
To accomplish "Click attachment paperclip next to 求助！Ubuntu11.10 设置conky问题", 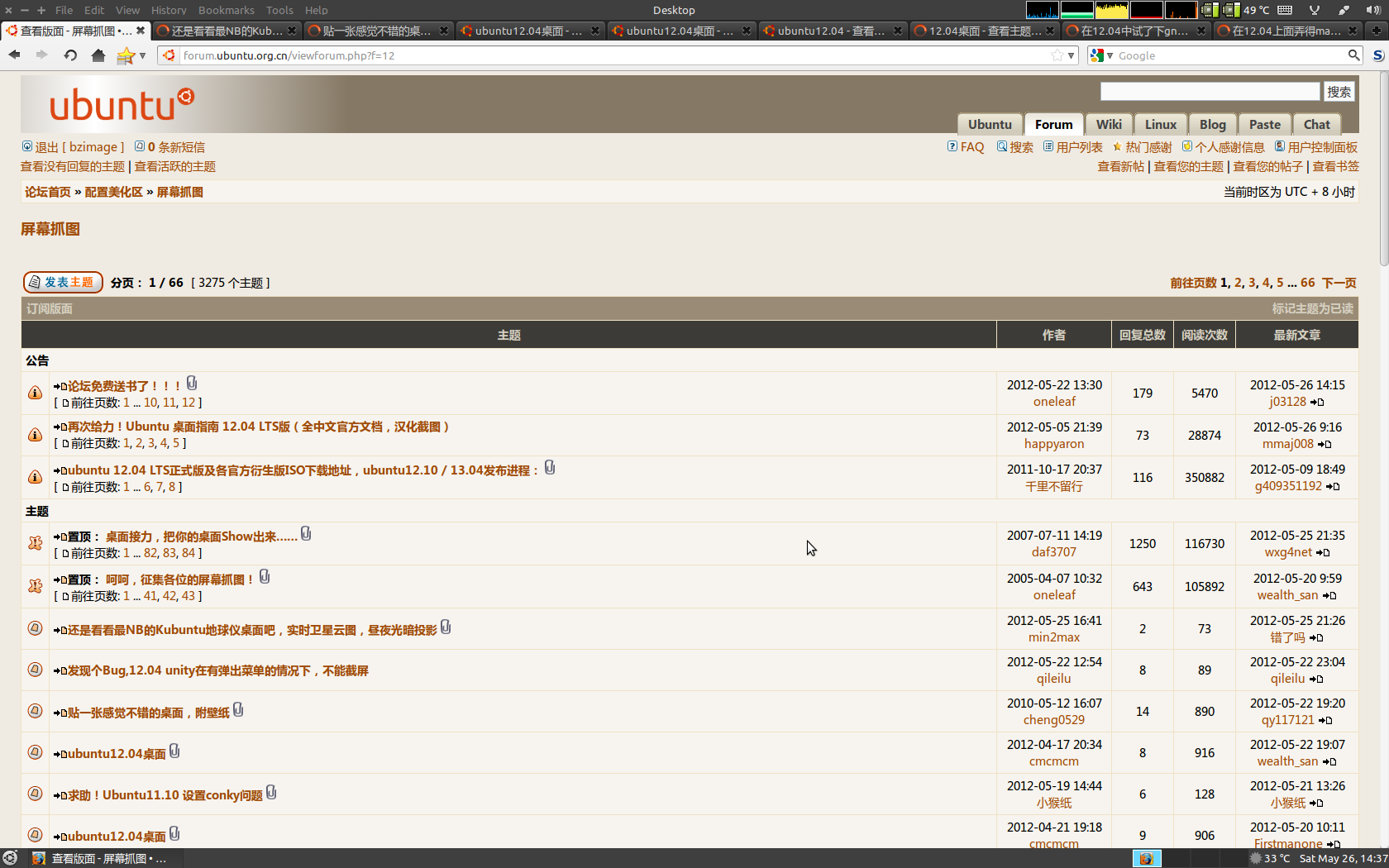I will coord(271,793).
